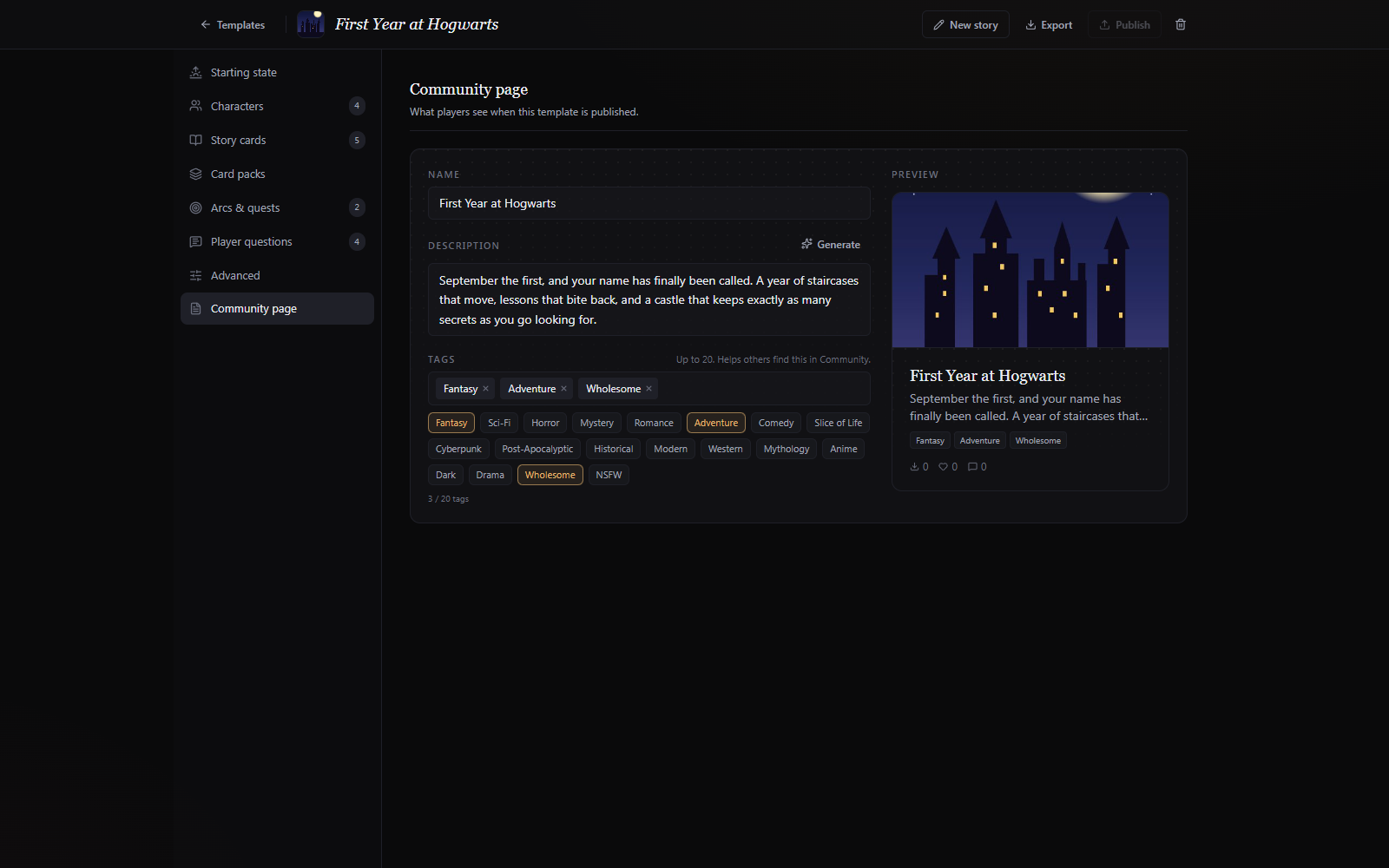Focus the Description text area
Screen dimensions: 1389x868
tap(648, 299)
